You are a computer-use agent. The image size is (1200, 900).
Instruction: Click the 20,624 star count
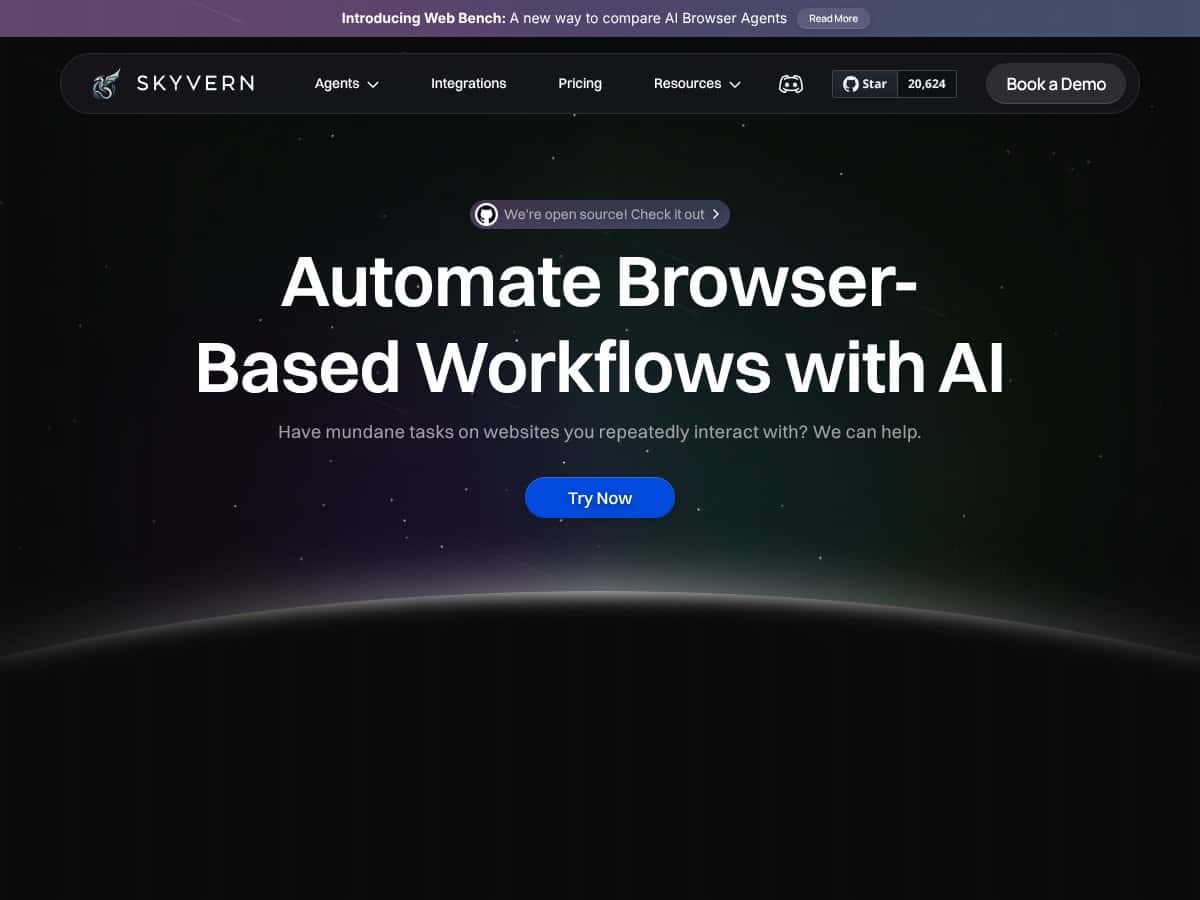point(926,84)
